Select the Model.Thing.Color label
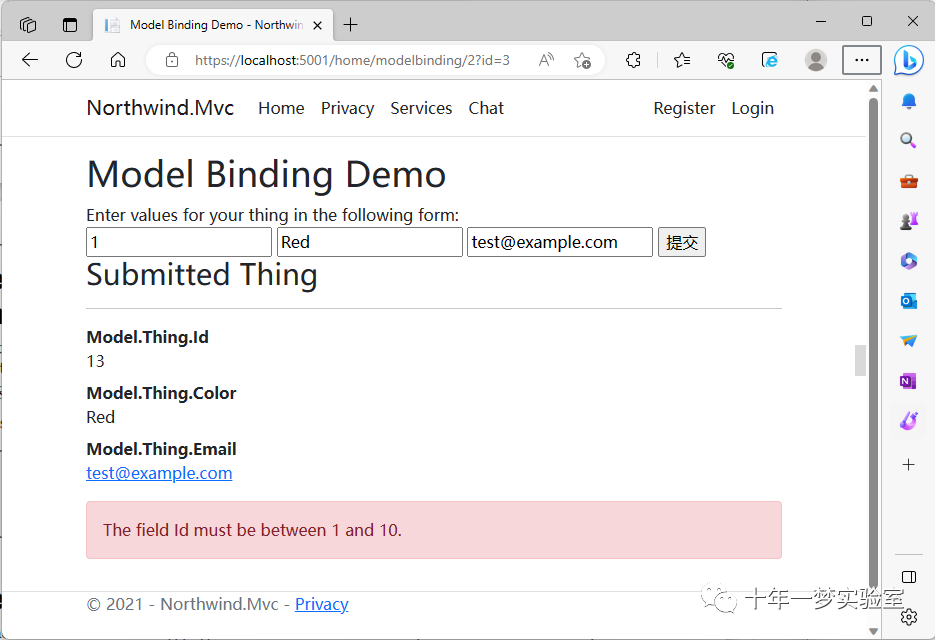The image size is (935, 640). [x=161, y=393]
